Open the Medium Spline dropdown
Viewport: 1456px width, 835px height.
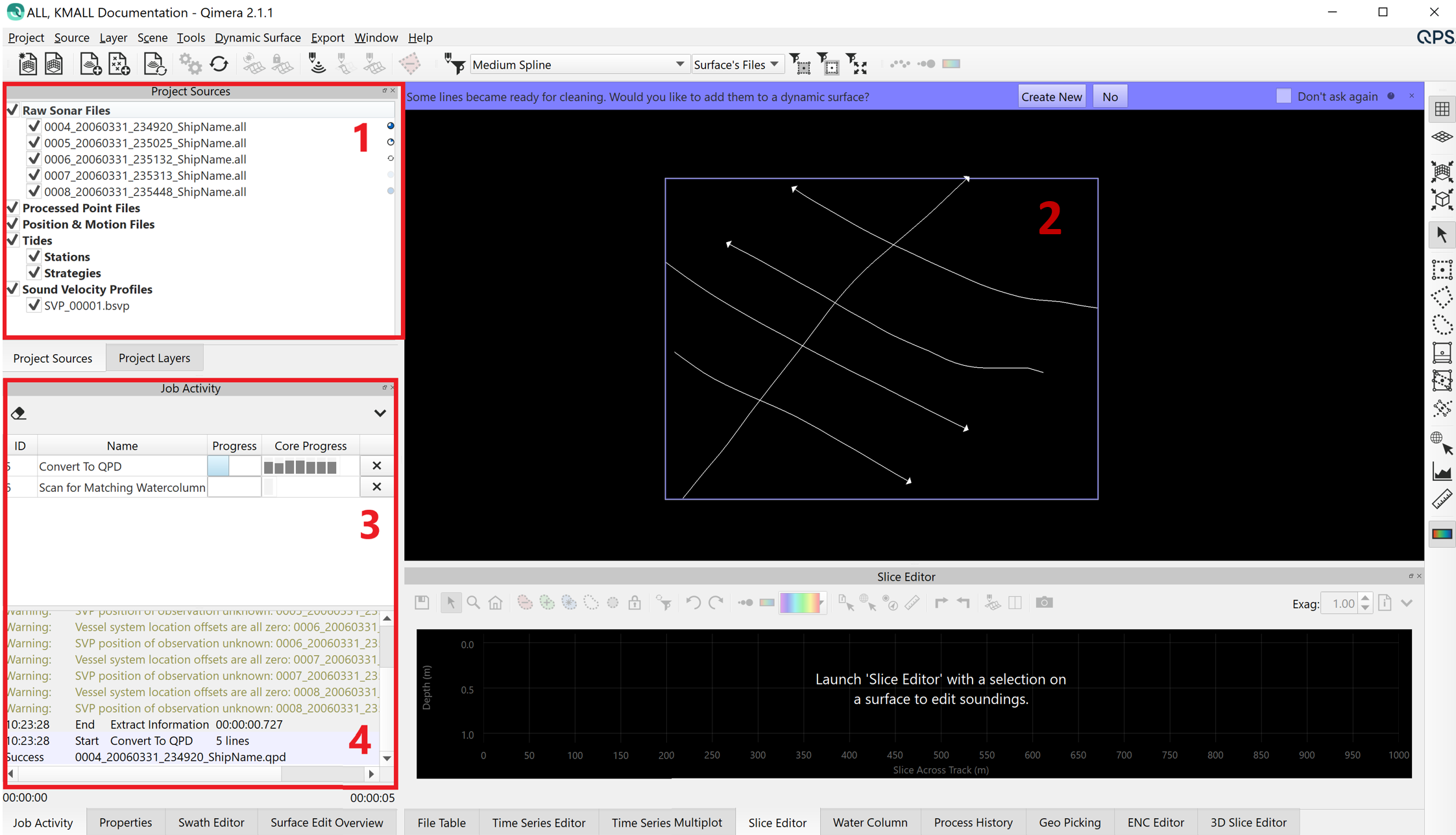point(577,64)
